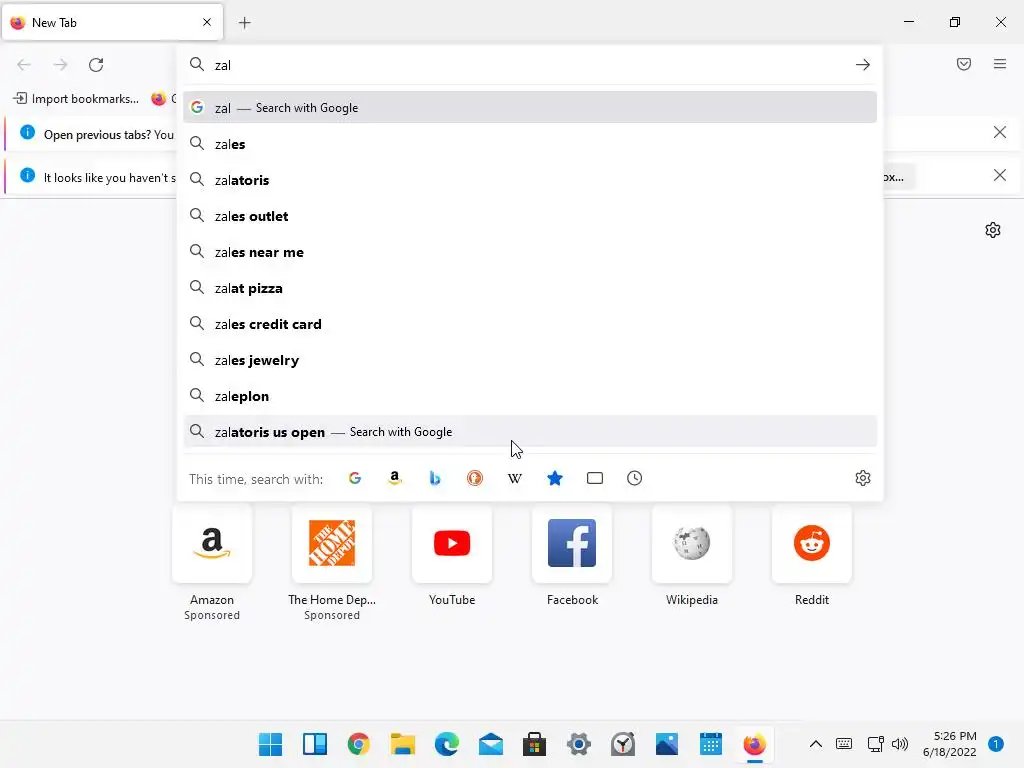
Task: Search history using the clock icon
Action: pos(635,478)
